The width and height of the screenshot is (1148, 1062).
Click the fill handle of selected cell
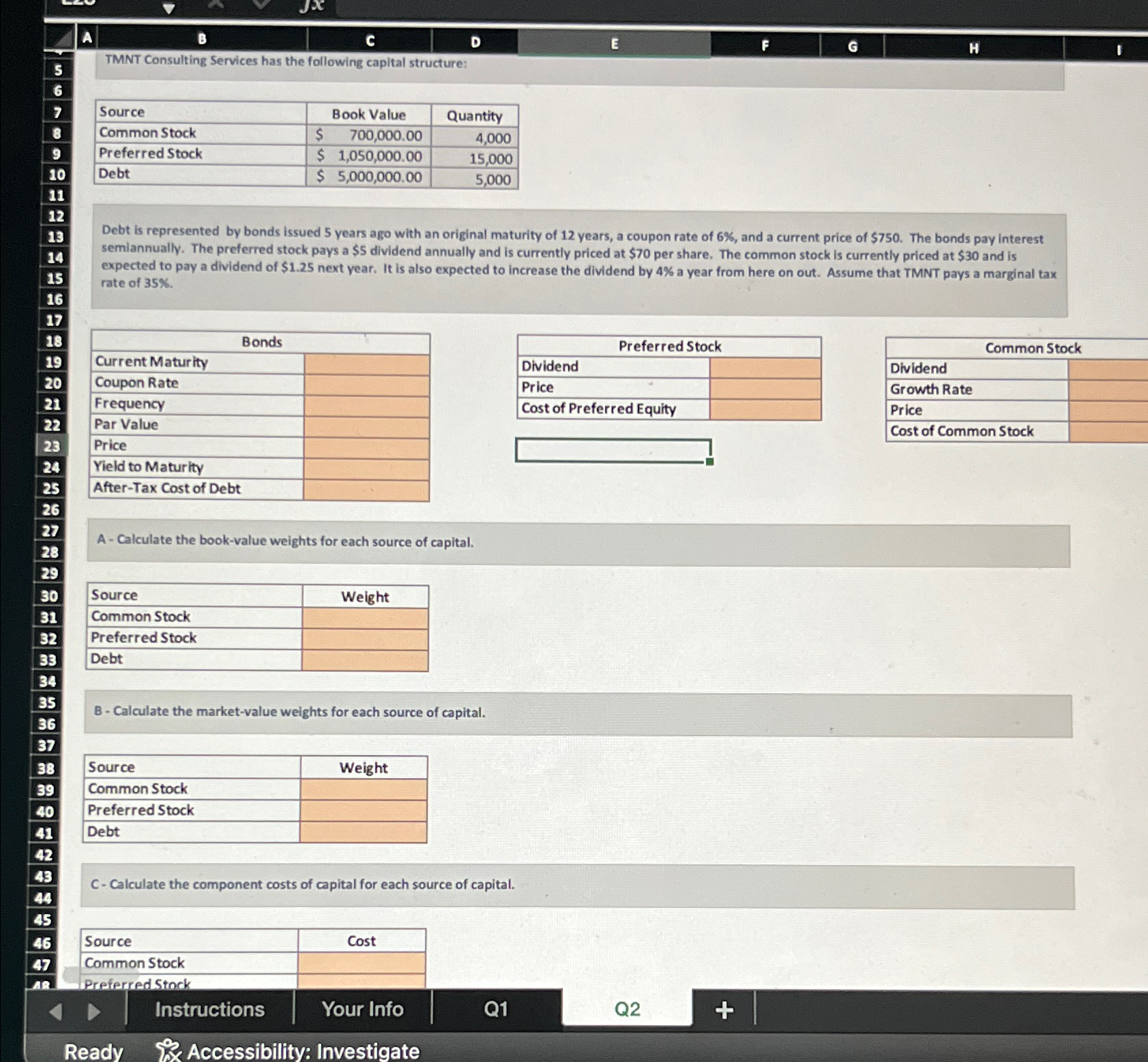710,462
